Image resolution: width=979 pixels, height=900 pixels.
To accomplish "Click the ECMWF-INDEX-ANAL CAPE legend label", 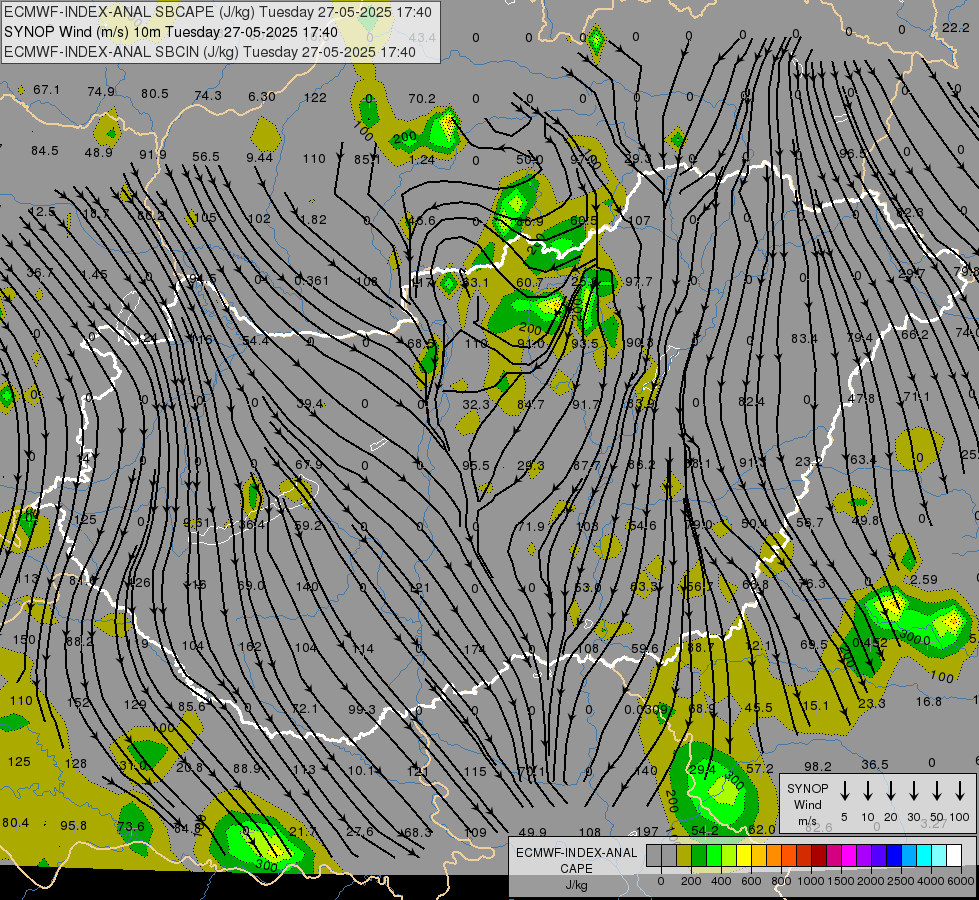I will point(576,860).
